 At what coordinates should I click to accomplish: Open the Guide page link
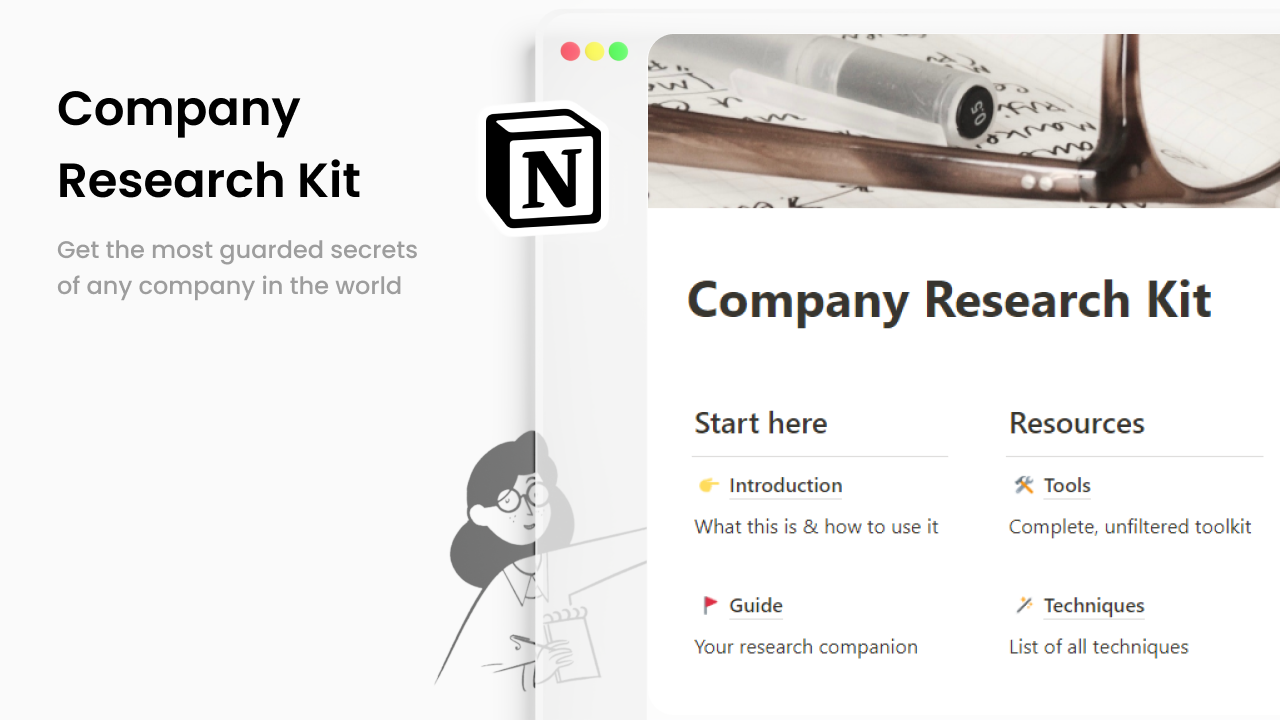756,605
